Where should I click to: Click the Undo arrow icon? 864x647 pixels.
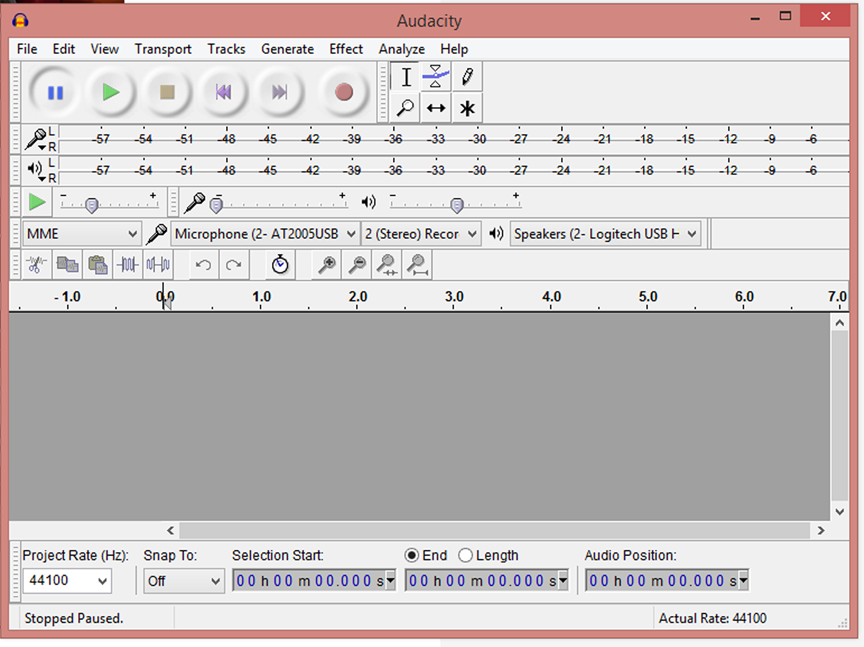(203, 265)
